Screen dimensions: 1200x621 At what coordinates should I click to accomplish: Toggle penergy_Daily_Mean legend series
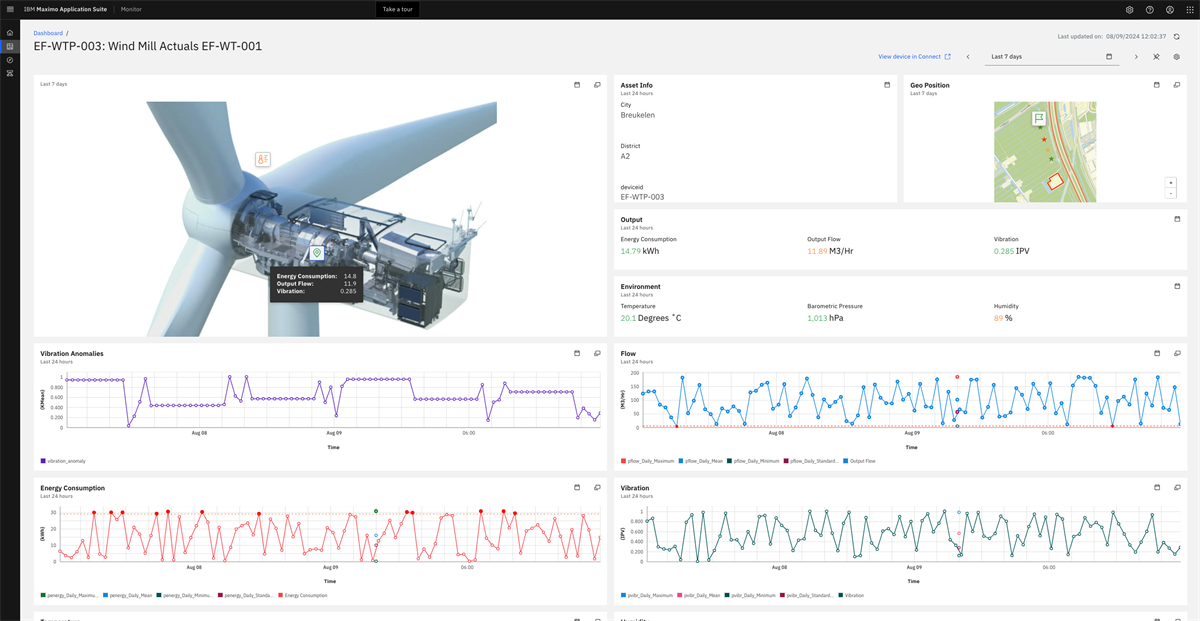(128, 595)
